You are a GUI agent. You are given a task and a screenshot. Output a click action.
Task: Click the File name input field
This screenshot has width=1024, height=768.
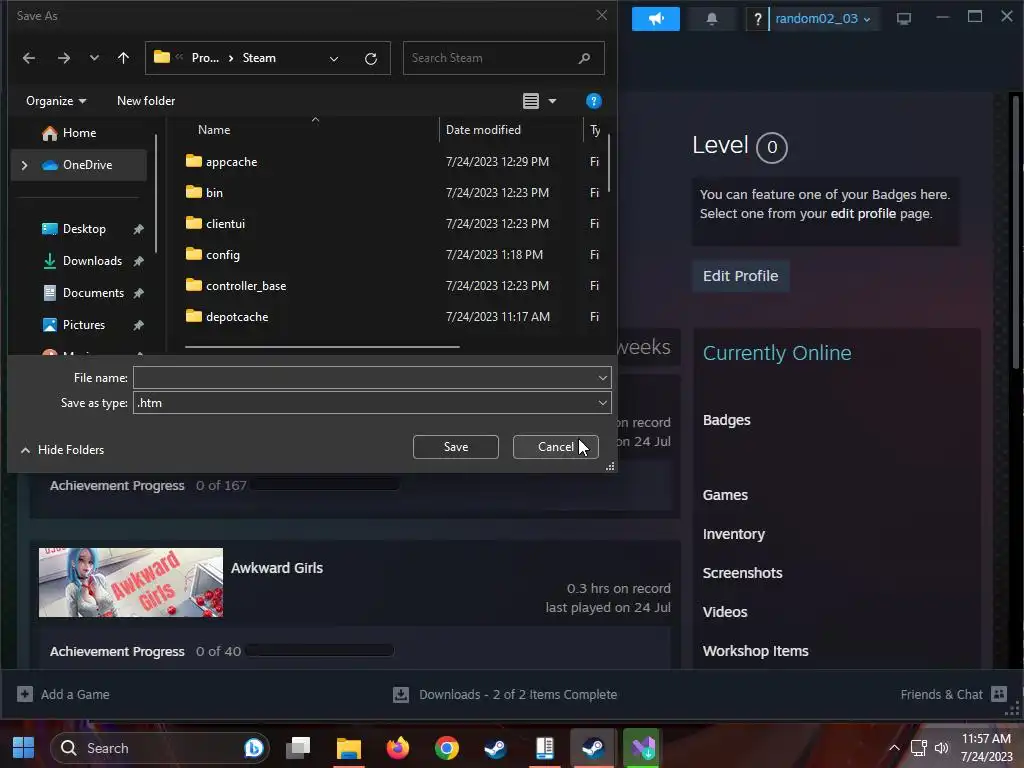tap(364, 377)
